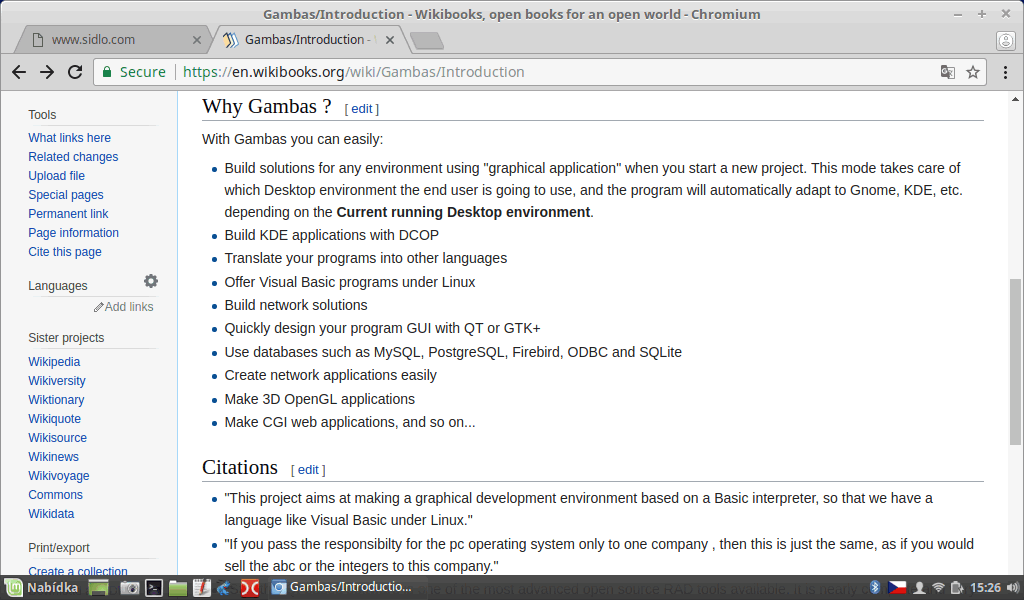Click edit link beside Why Gambas heading
1024x600 pixels.
tap(361, 109)
